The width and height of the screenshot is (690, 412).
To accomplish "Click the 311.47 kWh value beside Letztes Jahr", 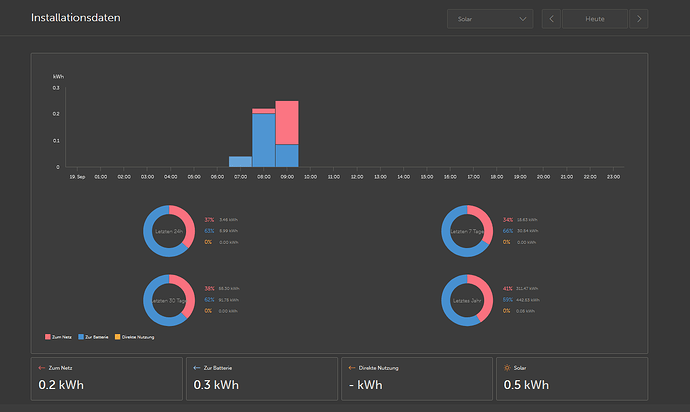I will pos(527,289).
